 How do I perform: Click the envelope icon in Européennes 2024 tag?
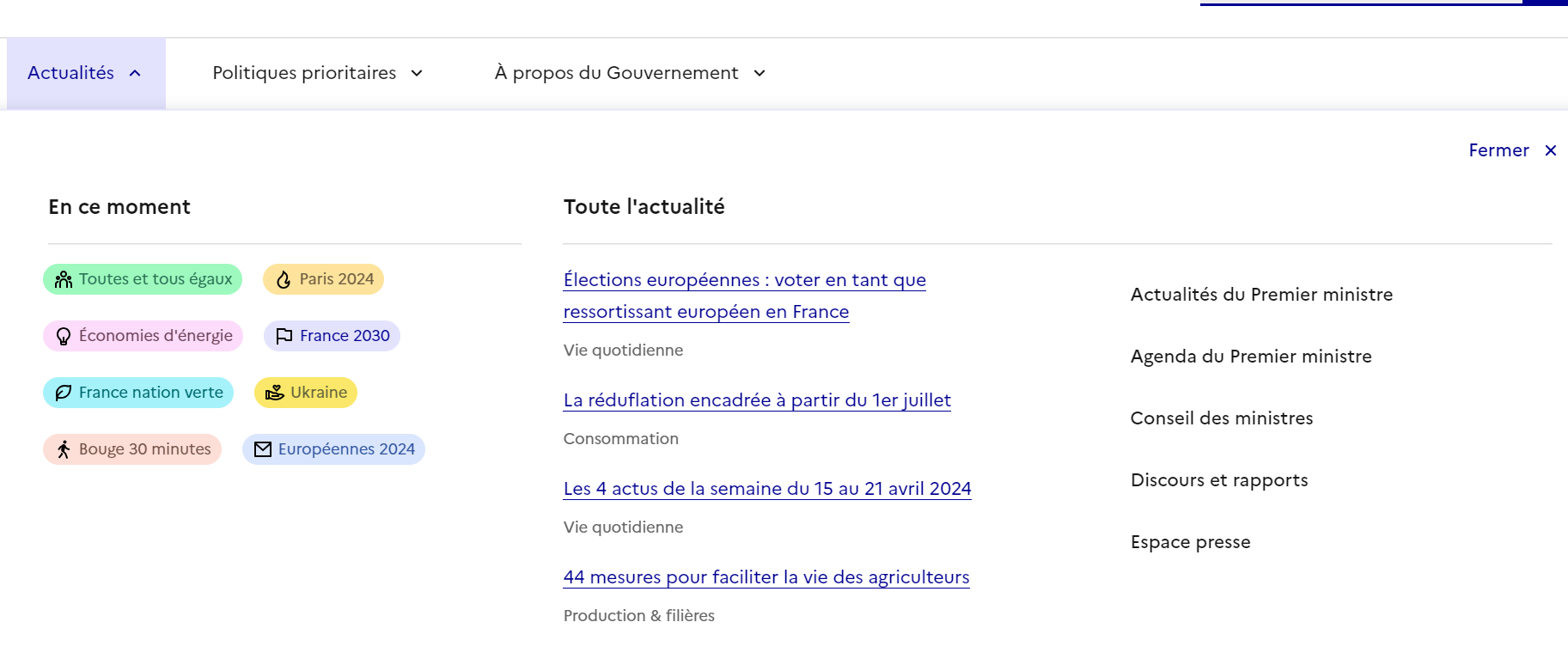(x=263, y=449)
